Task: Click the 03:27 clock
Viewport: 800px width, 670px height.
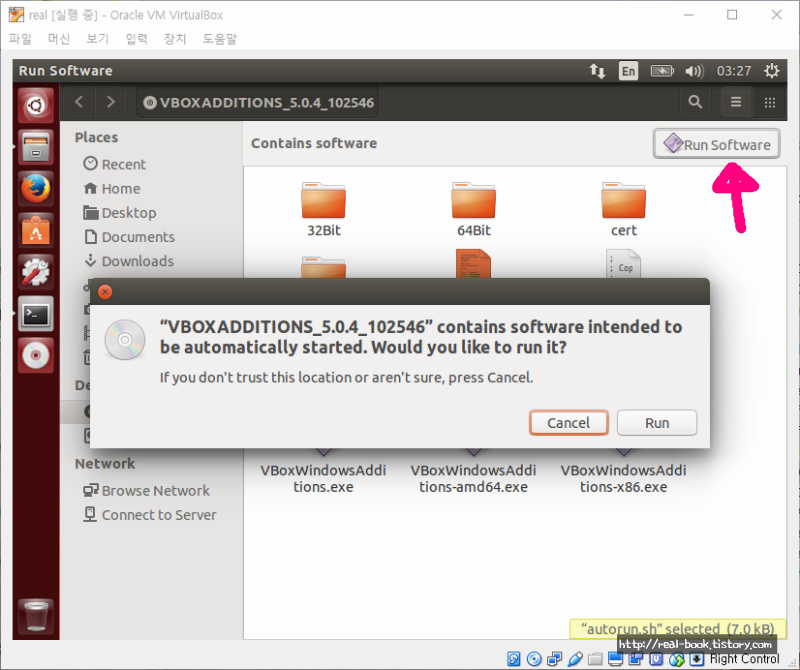Action: tap(734, 70)
